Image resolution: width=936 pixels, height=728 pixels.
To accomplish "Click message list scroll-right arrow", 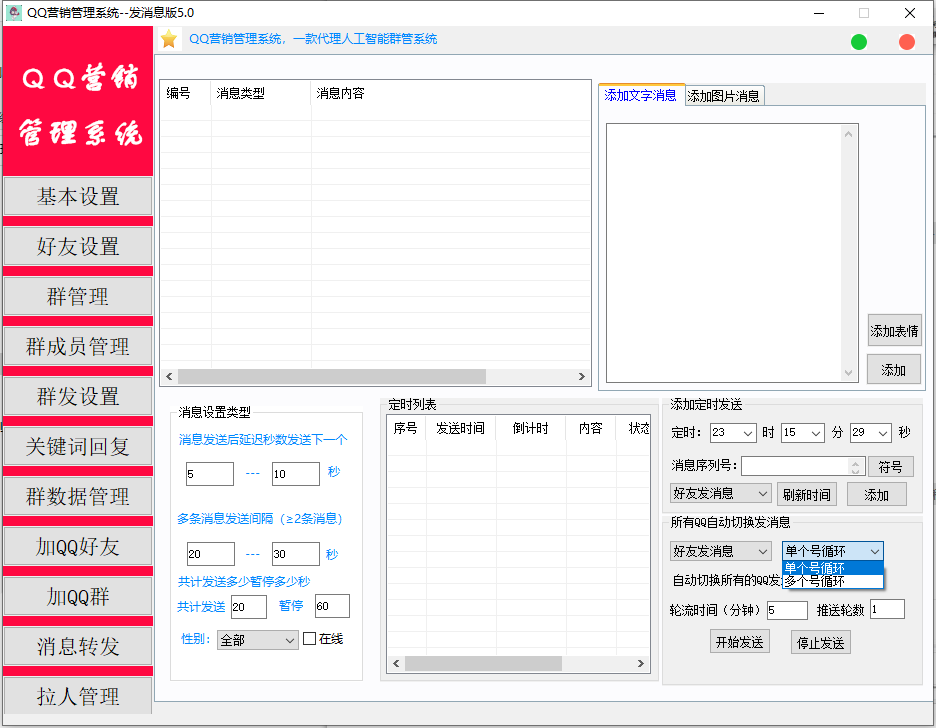I will pos(581,377).
